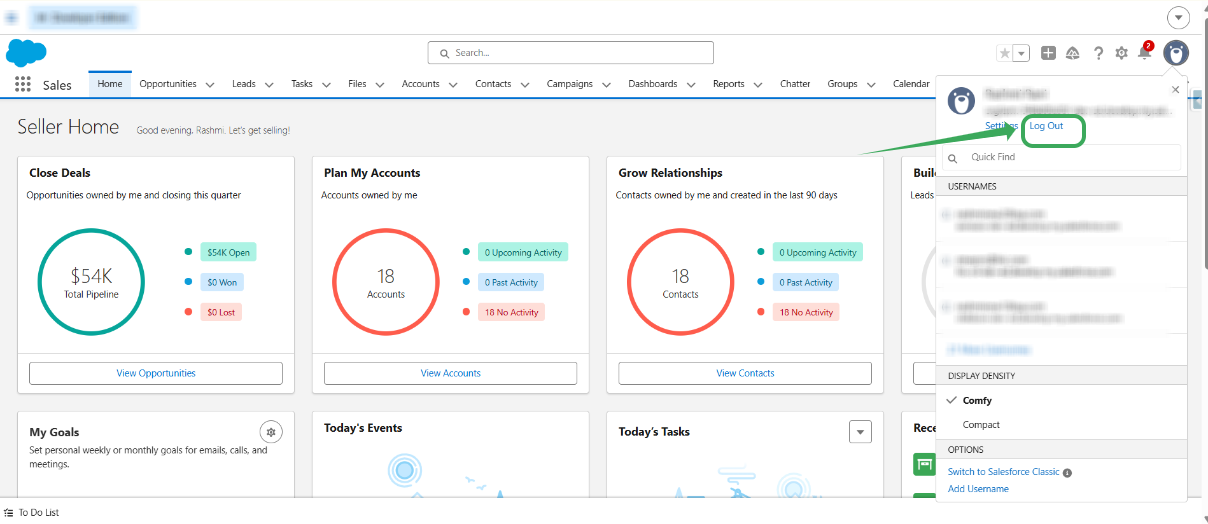Open the Setup gear icon
The width and height of the screenshot is (1208, 524).
tap(1121, 53)
